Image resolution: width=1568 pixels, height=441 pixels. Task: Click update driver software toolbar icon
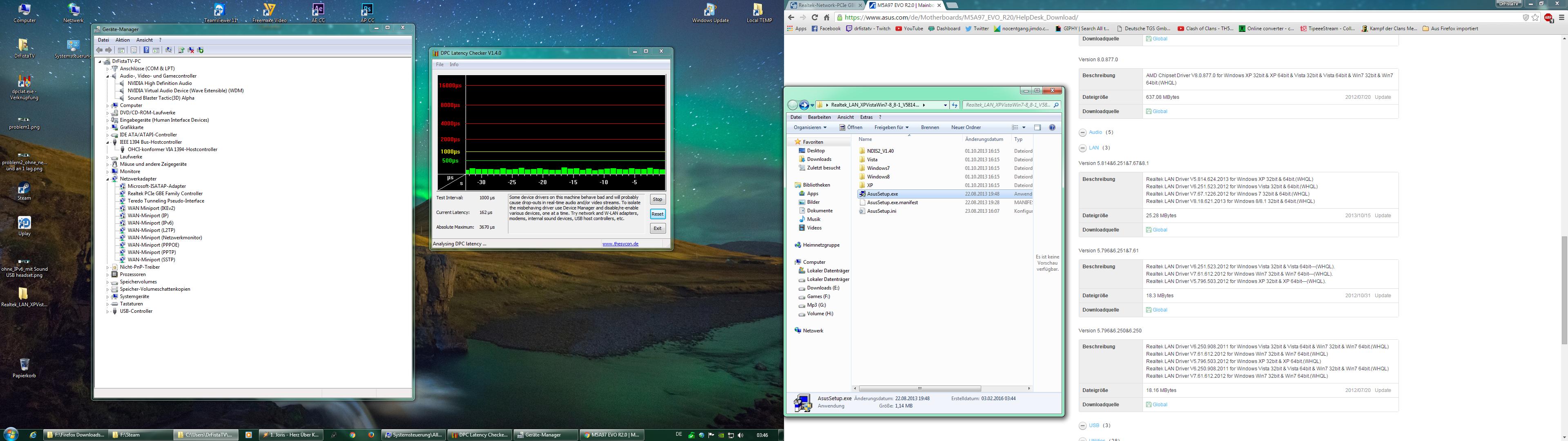click(x=181, y=50)
